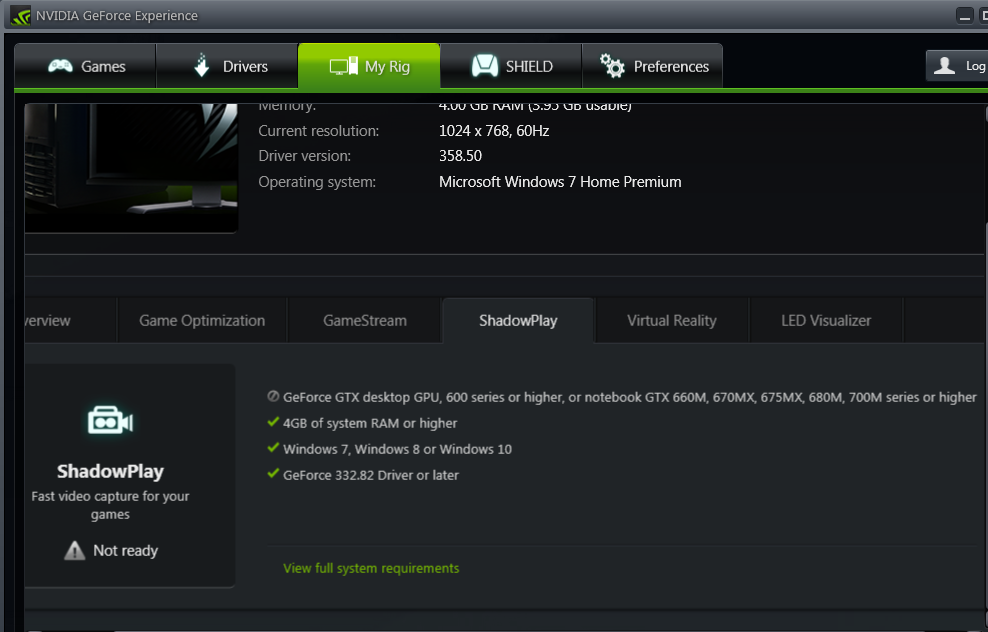This screenshot has height=632, width=988.
Task: Click the Games controller icon
Action: point(60,66)
